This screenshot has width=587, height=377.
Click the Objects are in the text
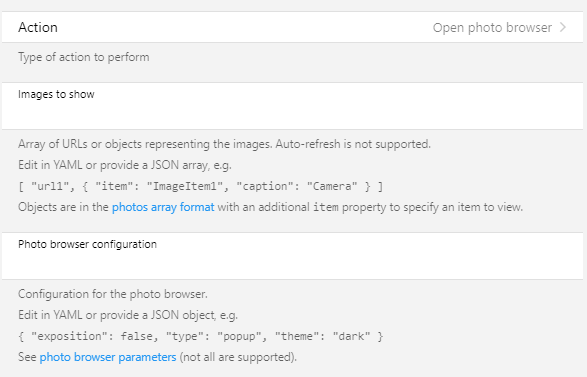point(63,207)
